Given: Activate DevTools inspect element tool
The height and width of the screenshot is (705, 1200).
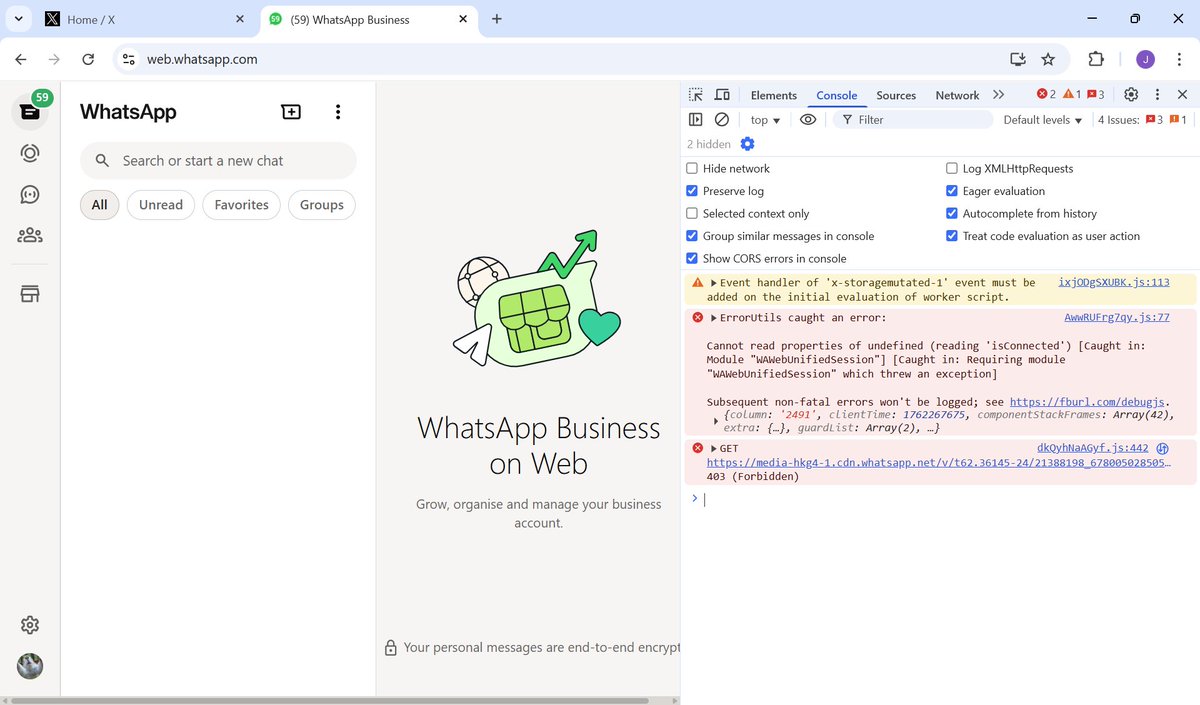Looking at the screenshot, I should tap(696, 95).
